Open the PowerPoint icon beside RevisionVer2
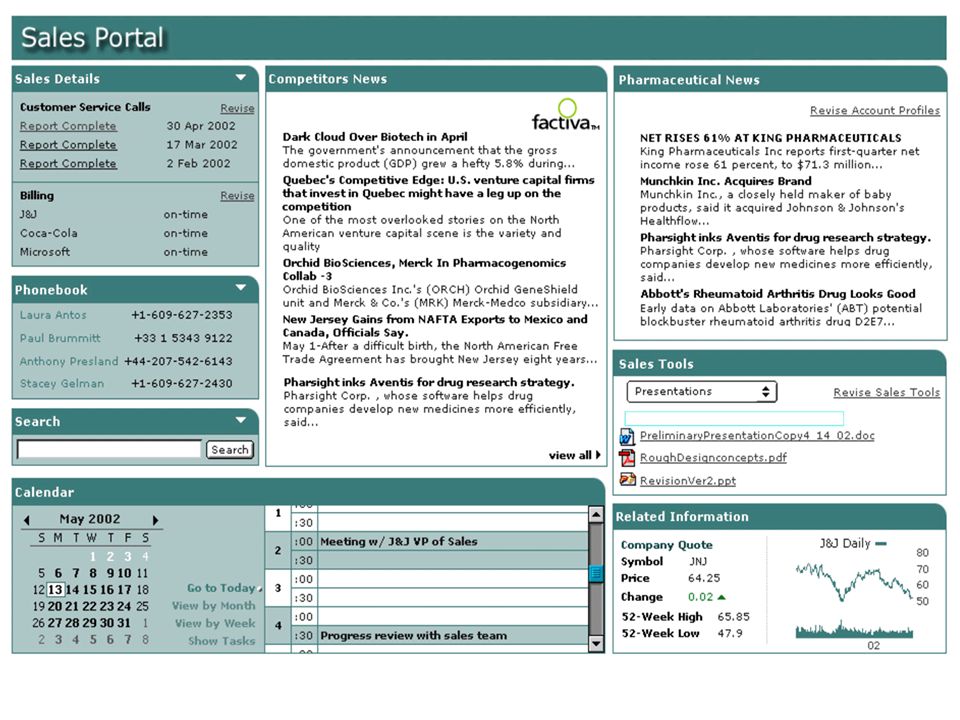This screenshot has width=960, height=720. click(627, 479)
